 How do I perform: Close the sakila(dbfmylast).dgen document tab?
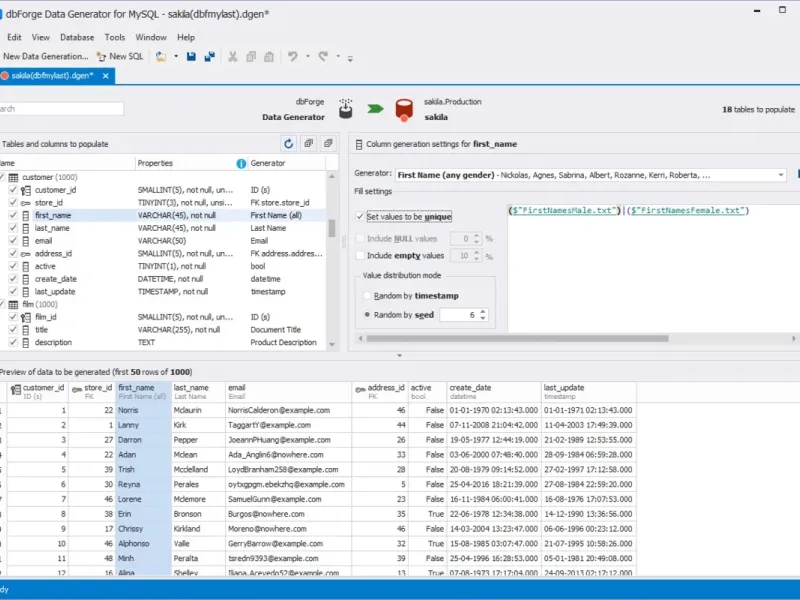pos(107,75)
